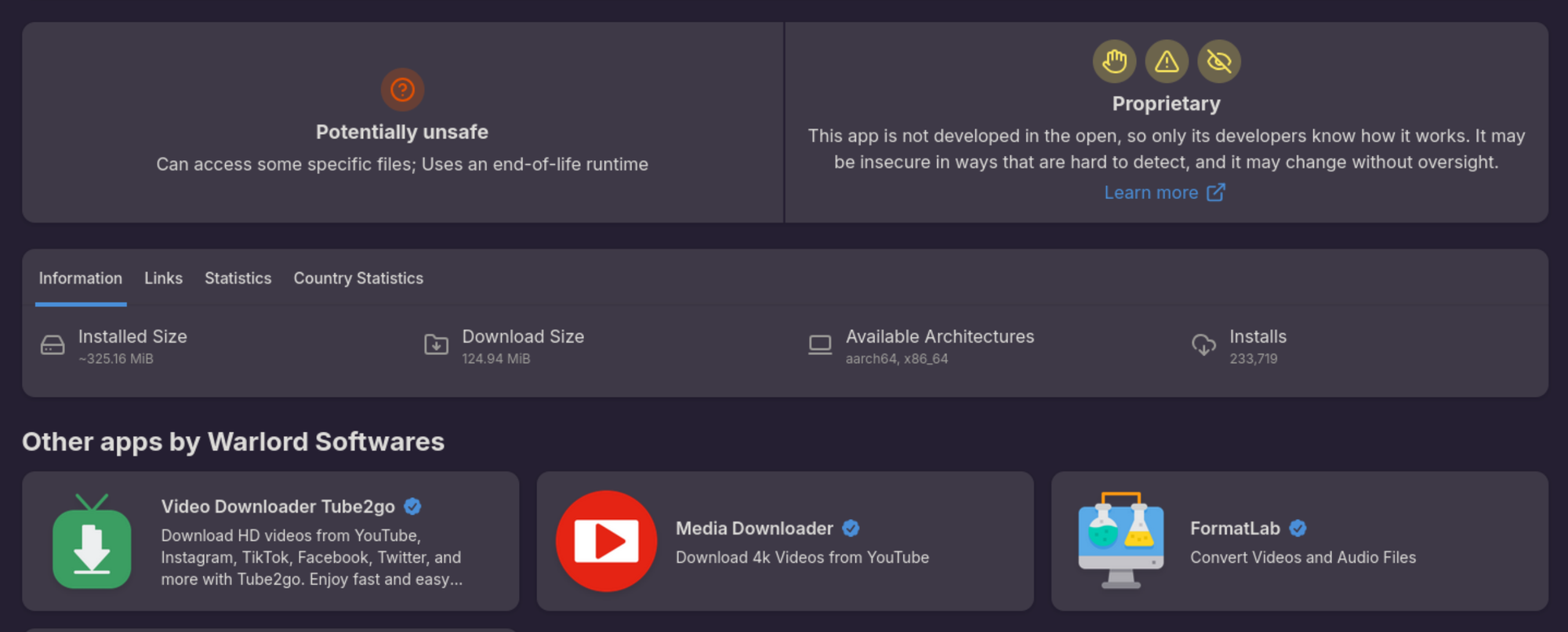Click the ~325.16 MiB installed size value
Image resolution: width=1568 pixels, height=632 pixels.
click(x=116, y=358)
